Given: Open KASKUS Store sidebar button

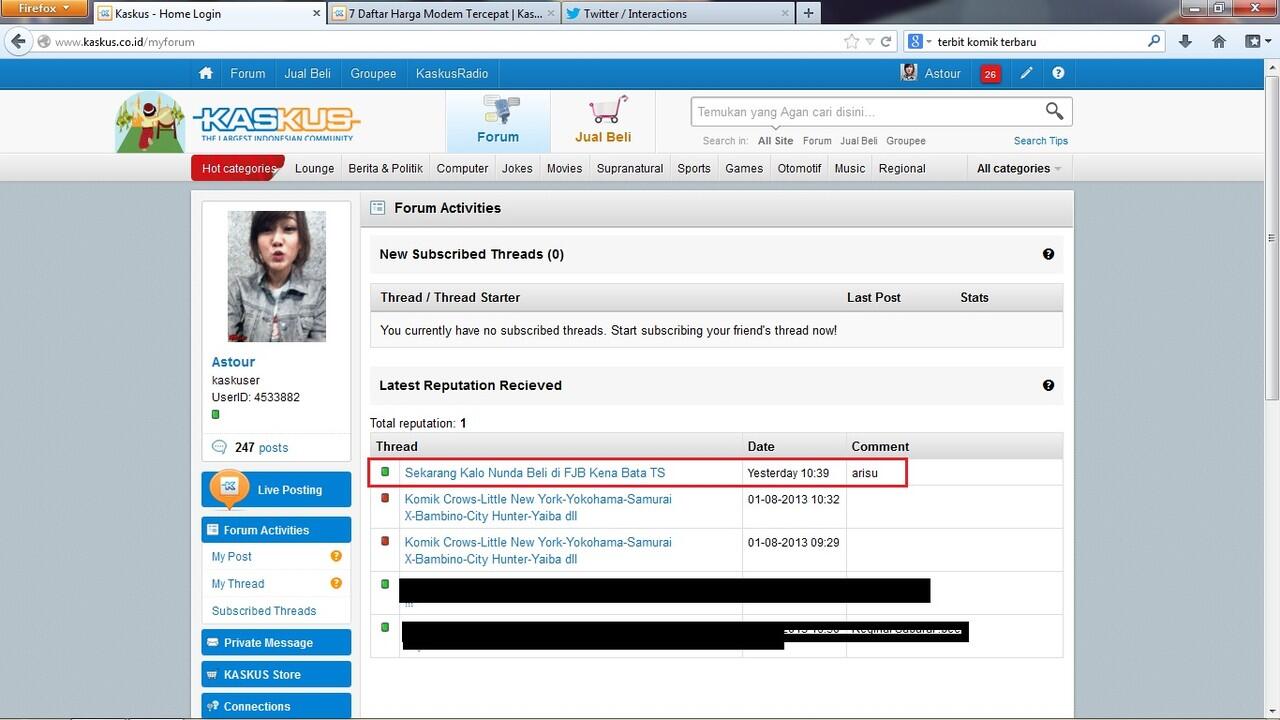Looking at the screenshot, I should point(276,674).
